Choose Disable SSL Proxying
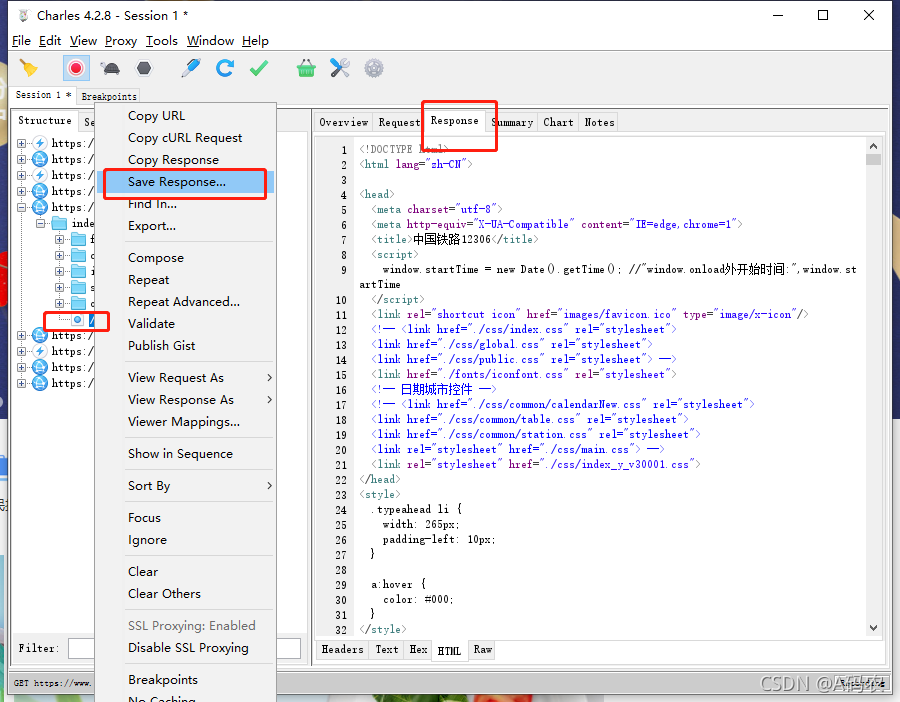 tap(184, 647)
